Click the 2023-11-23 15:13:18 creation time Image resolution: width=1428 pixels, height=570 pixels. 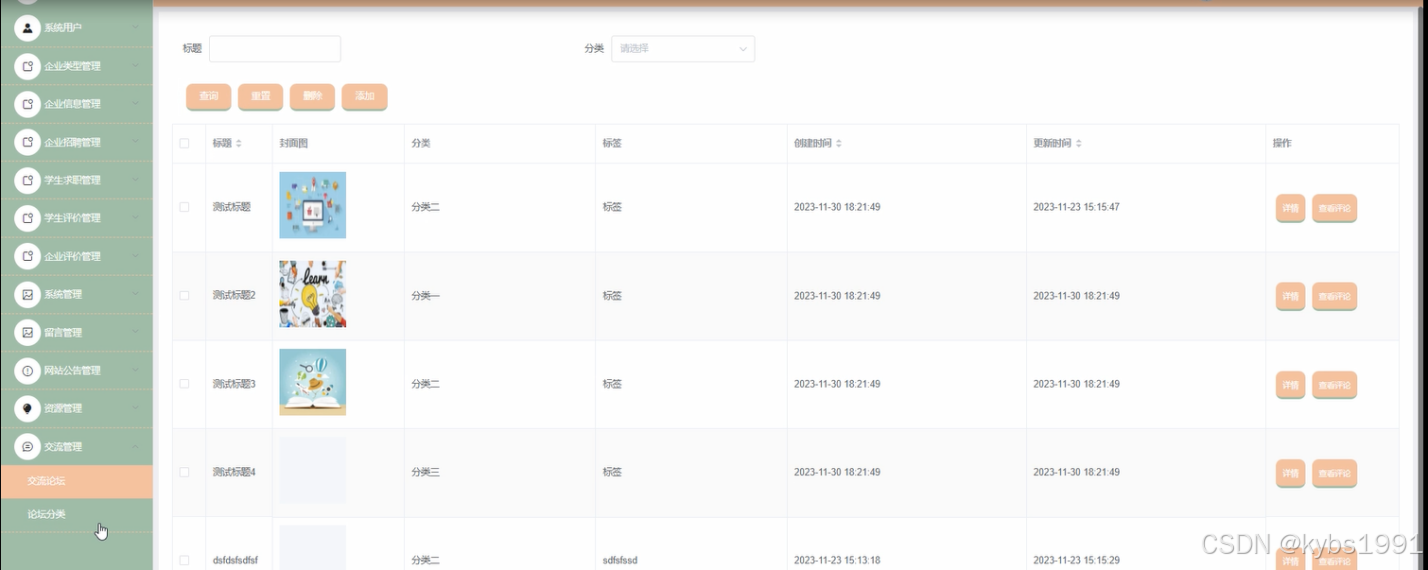click(837, 561)
